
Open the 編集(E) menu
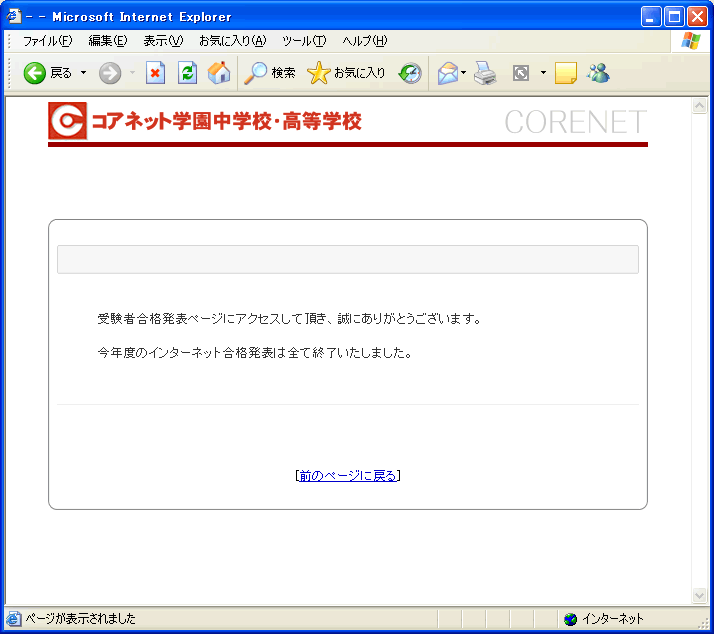[x=107, y=41]
